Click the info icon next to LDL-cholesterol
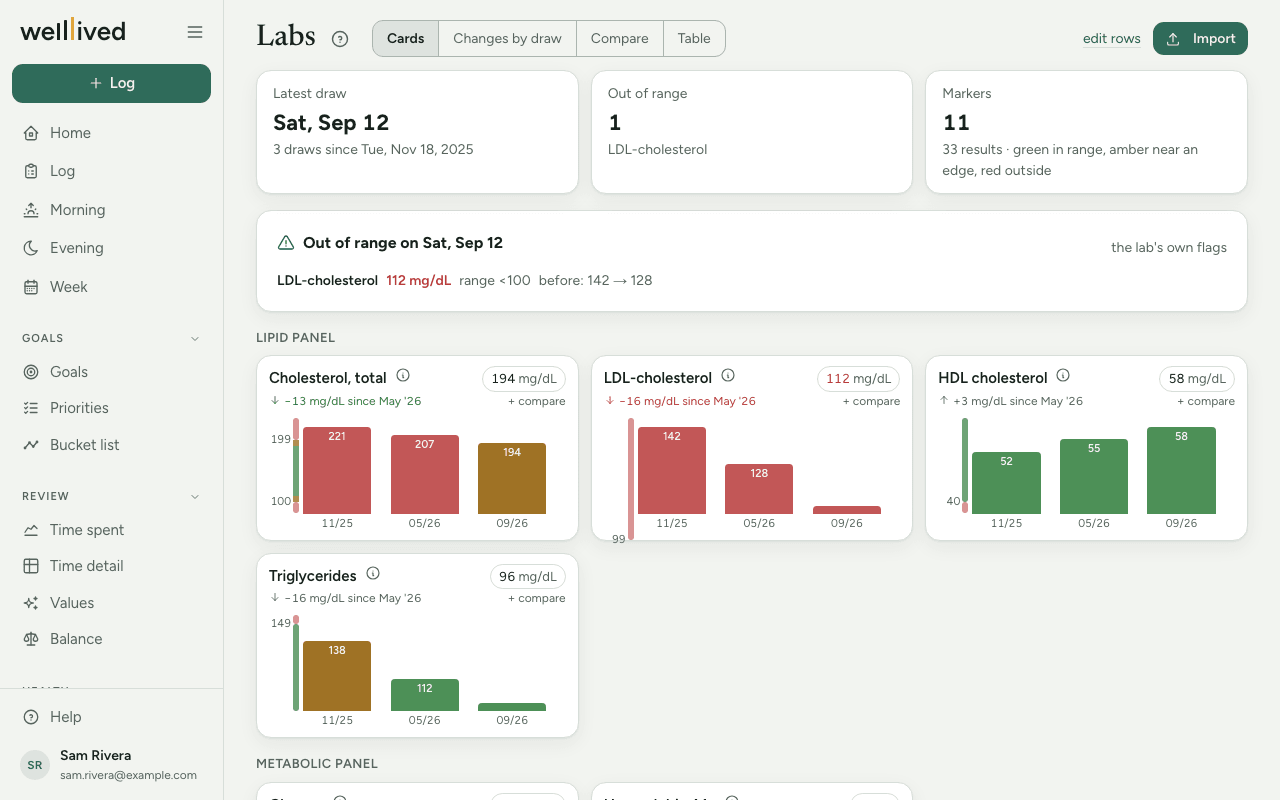Viewport: 1280px width, 800px height. [x=728, y=376]
